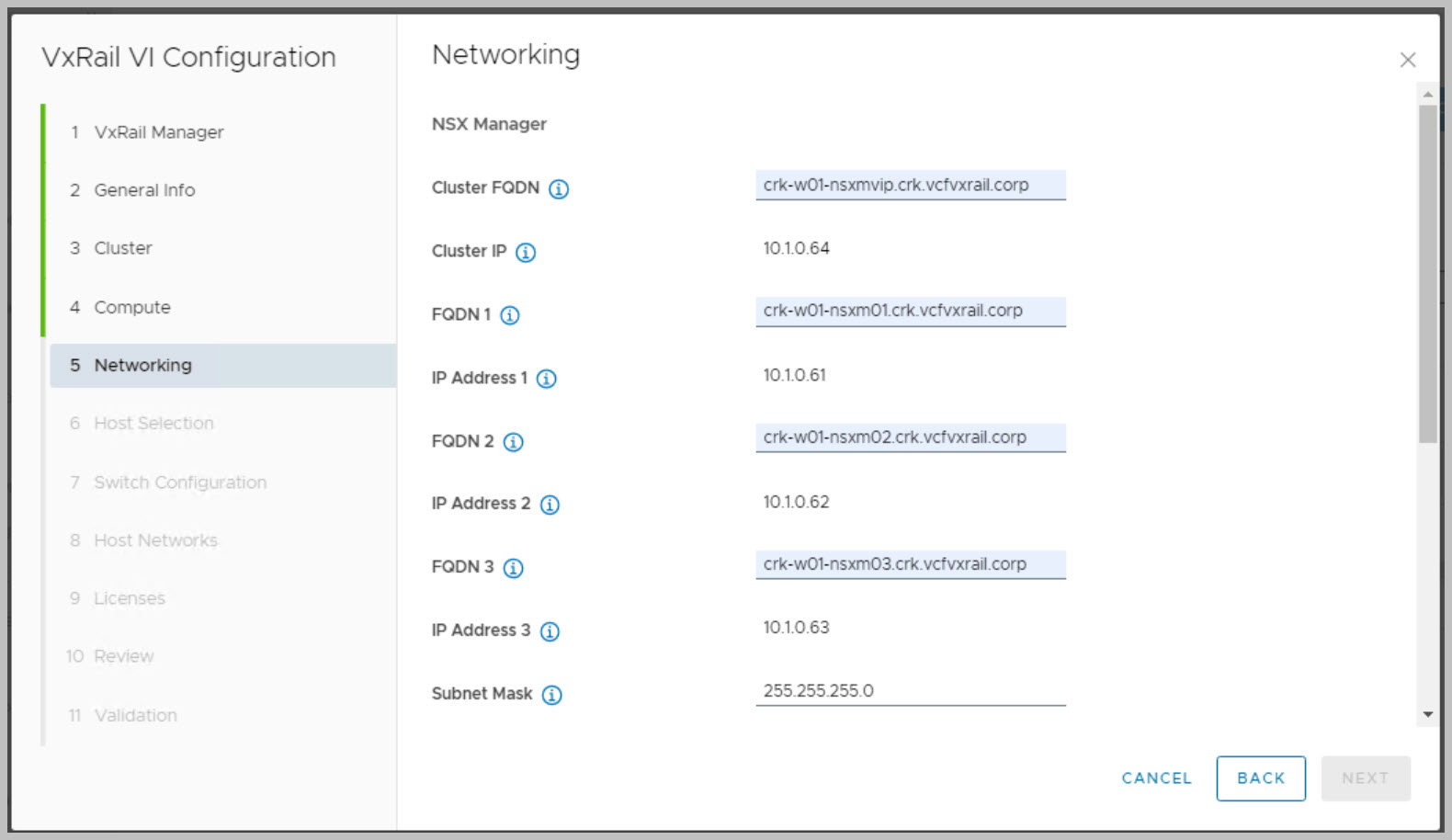Image resolution: width=1452 pixels, height=840 pixels.
Task: Show info for IP Address 1
Action: [x=547, y=379]
